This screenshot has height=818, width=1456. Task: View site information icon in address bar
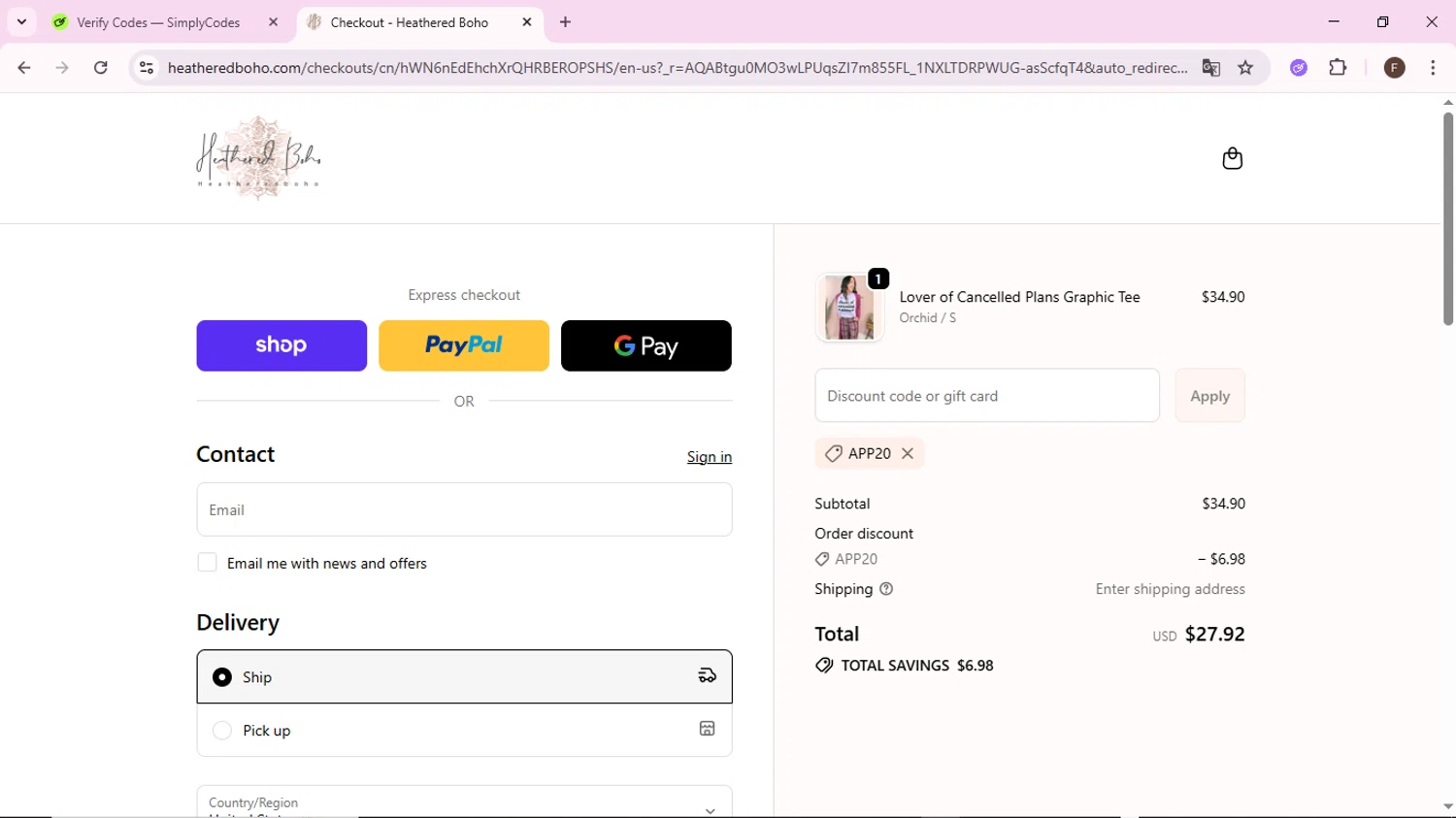click(147, 68)
